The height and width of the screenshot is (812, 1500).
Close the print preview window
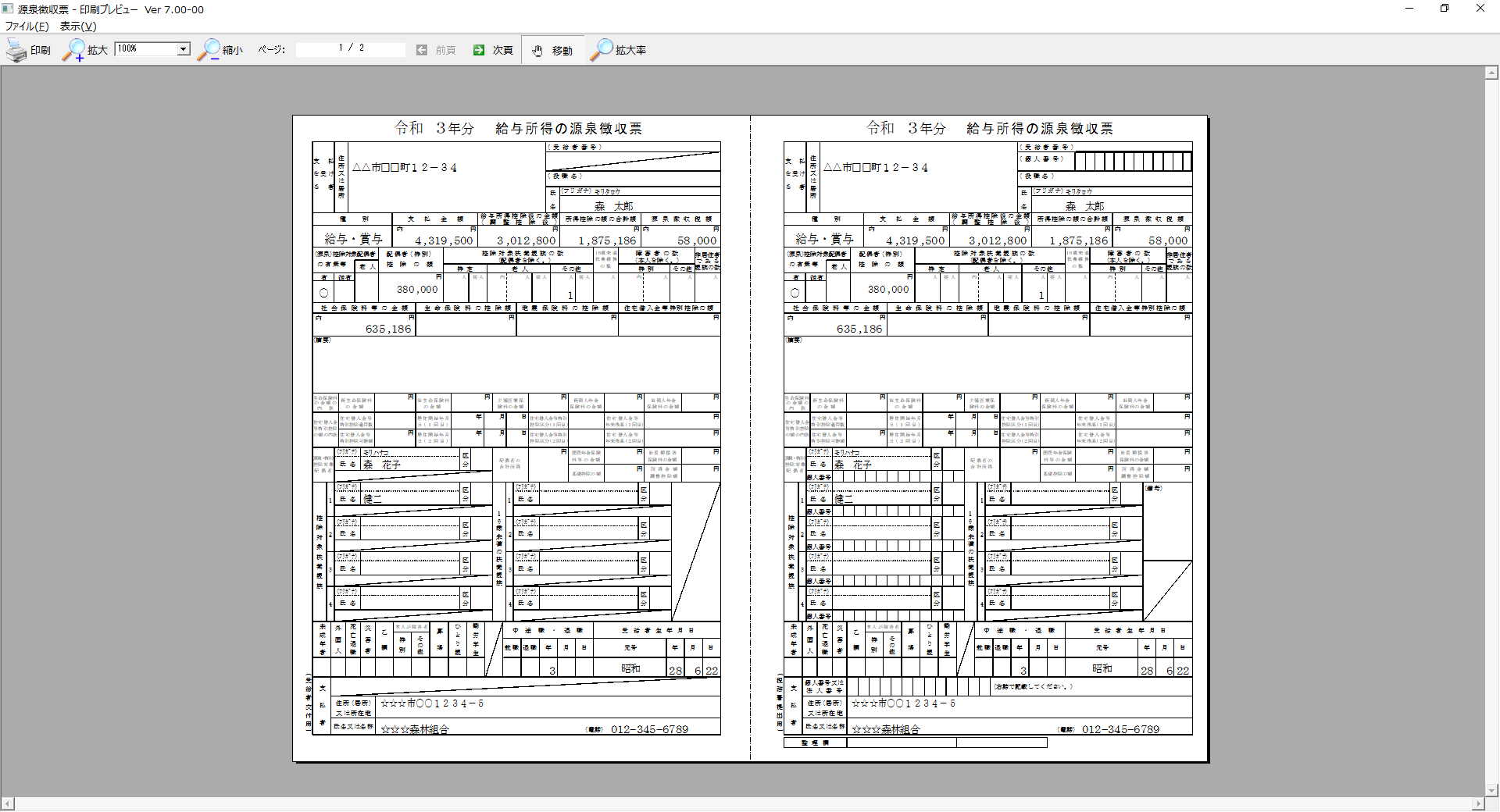1480,9
